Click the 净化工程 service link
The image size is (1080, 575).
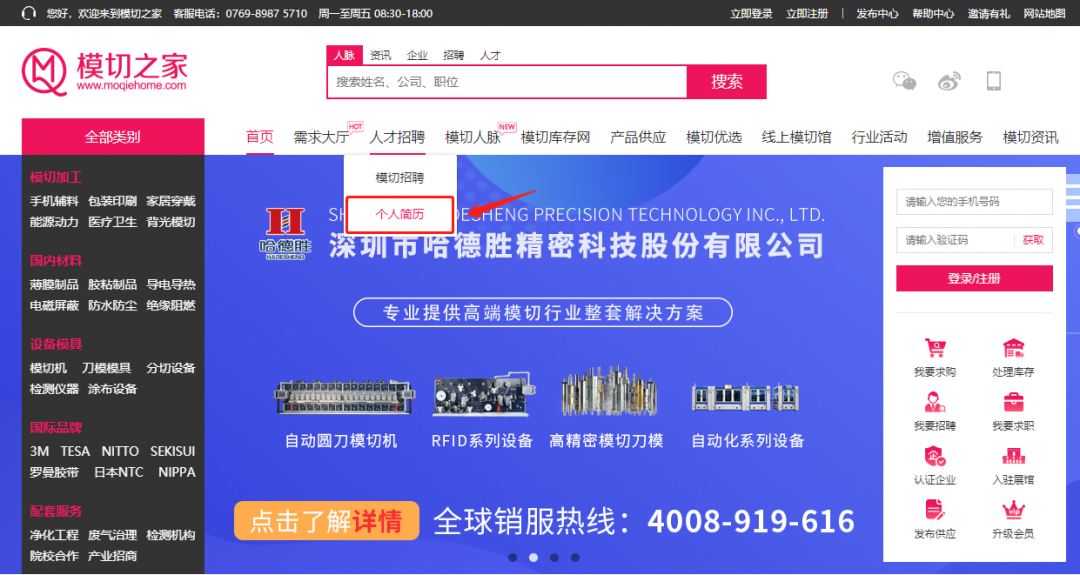(x=54, y=534)
